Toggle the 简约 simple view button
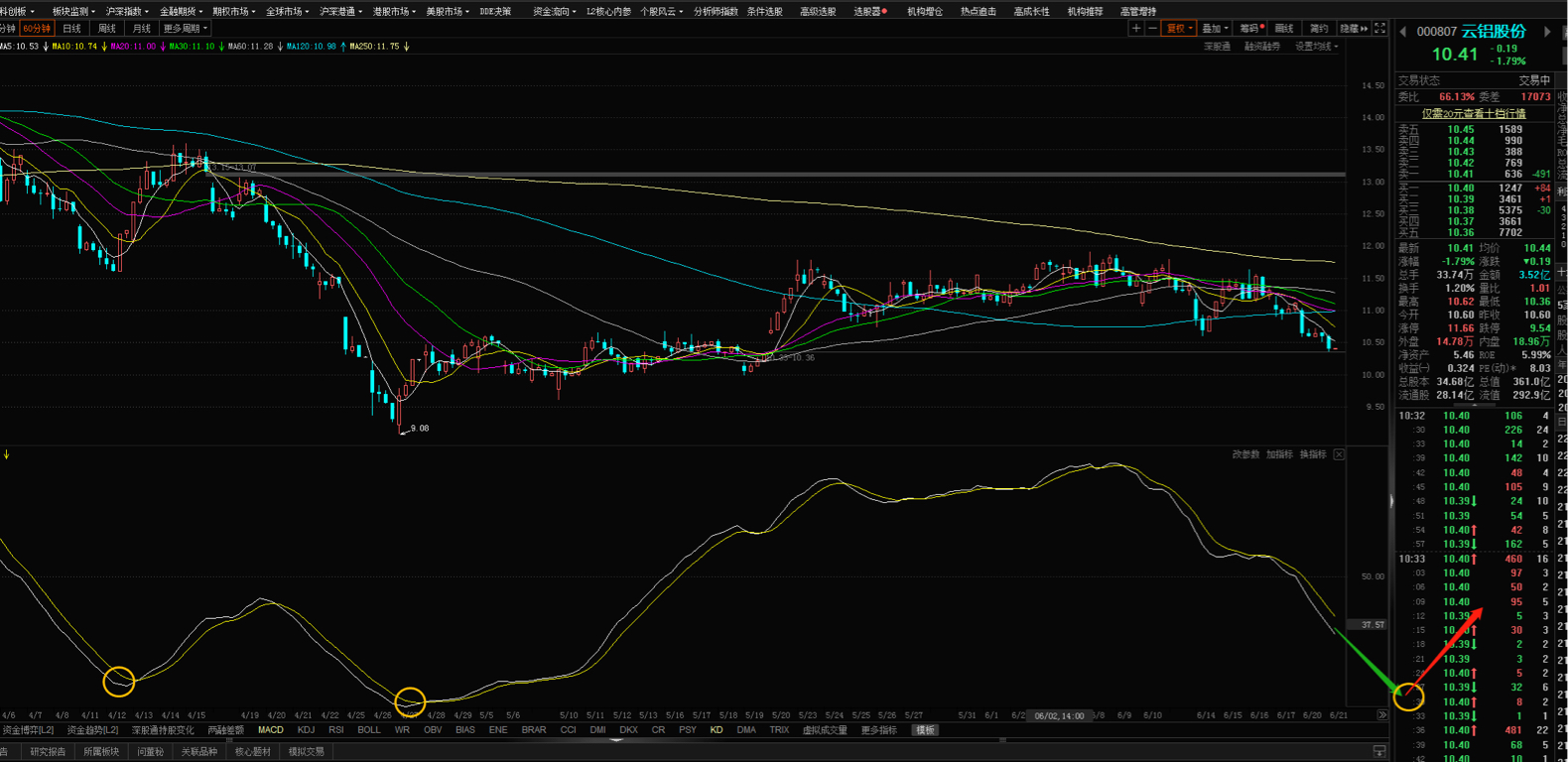Image resolution: width=1568 pixels, height=762 pixels. [1319, 29]
